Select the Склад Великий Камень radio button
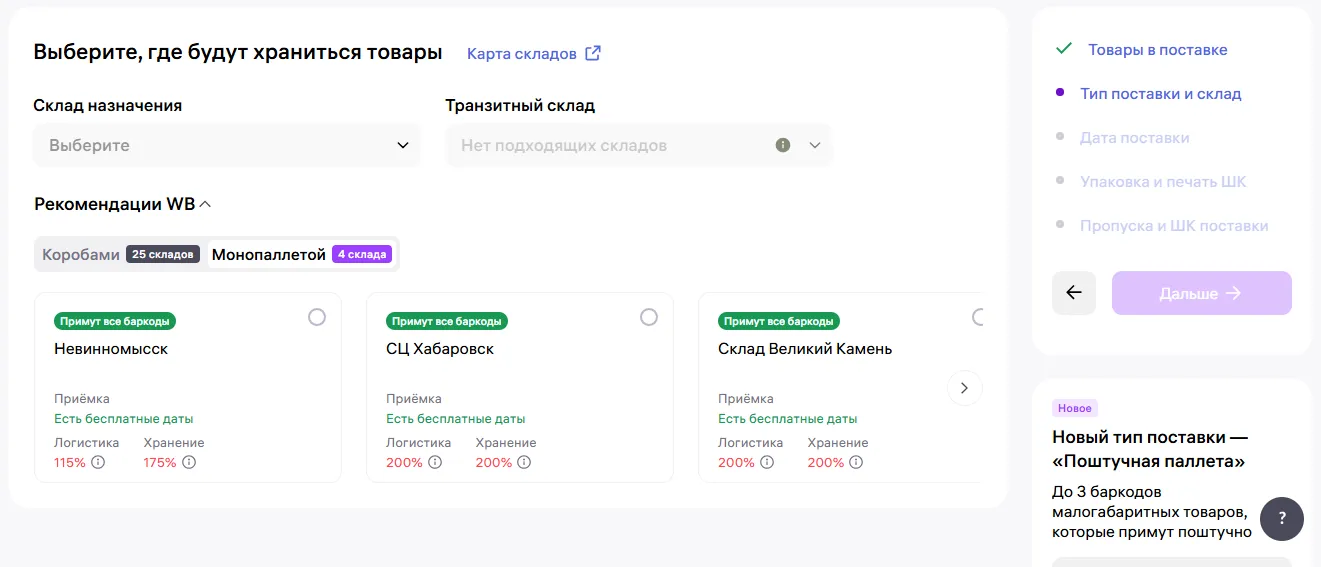 [978, 317]
